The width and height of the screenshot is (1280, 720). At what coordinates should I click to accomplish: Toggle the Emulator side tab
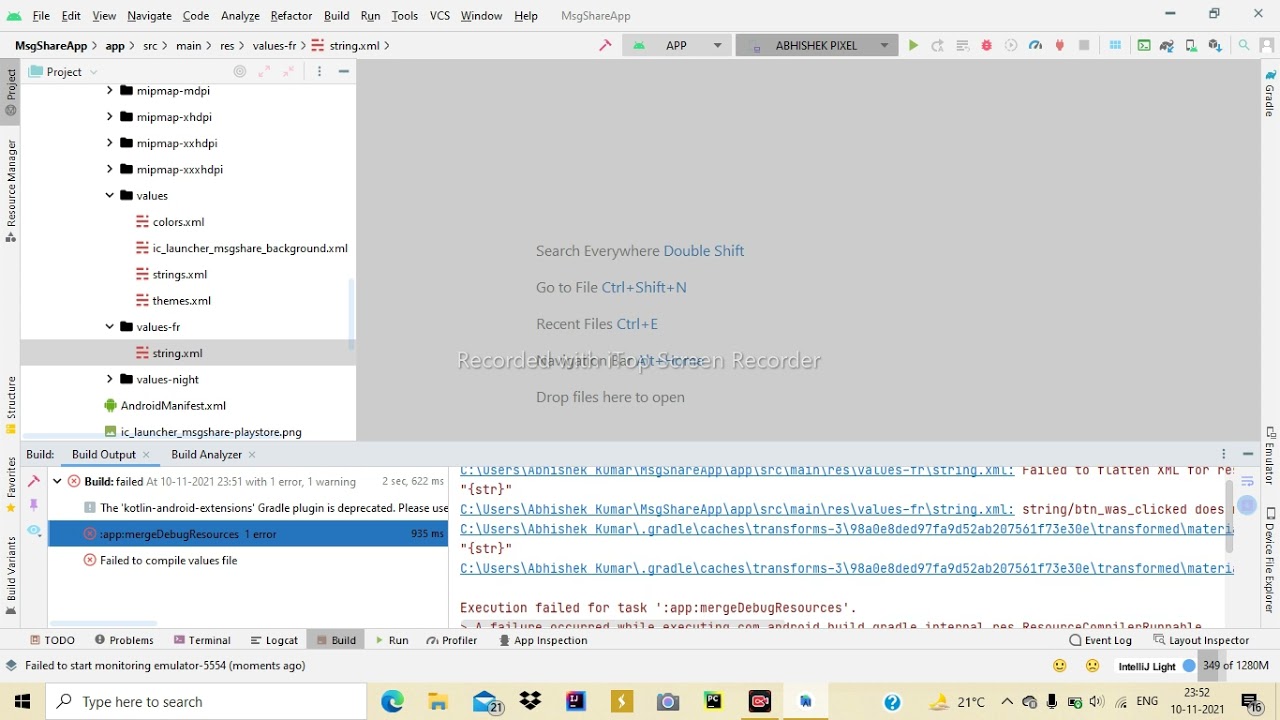pos(1270,456)
